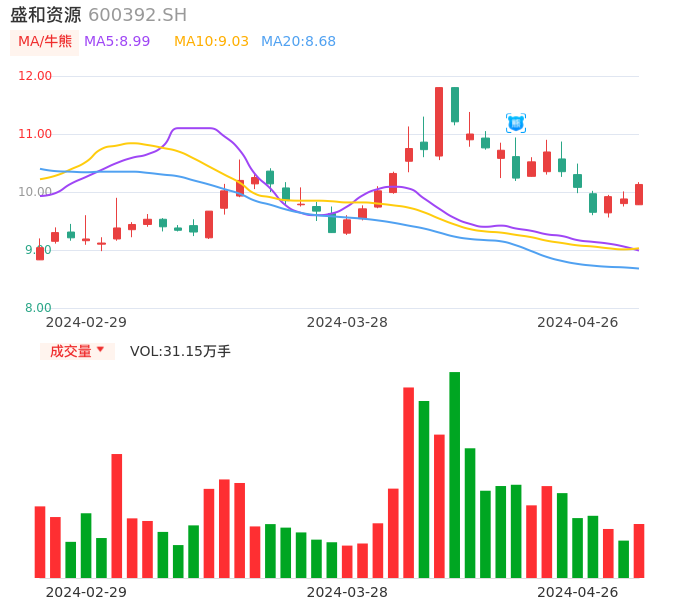Click the 600392.SH stock code
Image resolution: width=686 pixels, height=606 pixels.
137,15
